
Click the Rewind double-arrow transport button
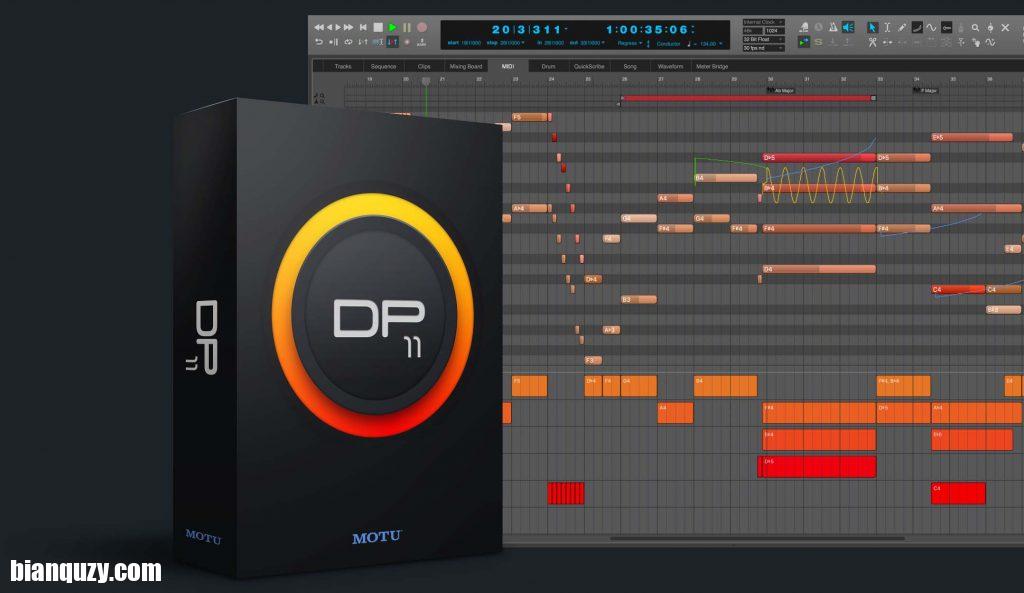click(x=319, y=27)
